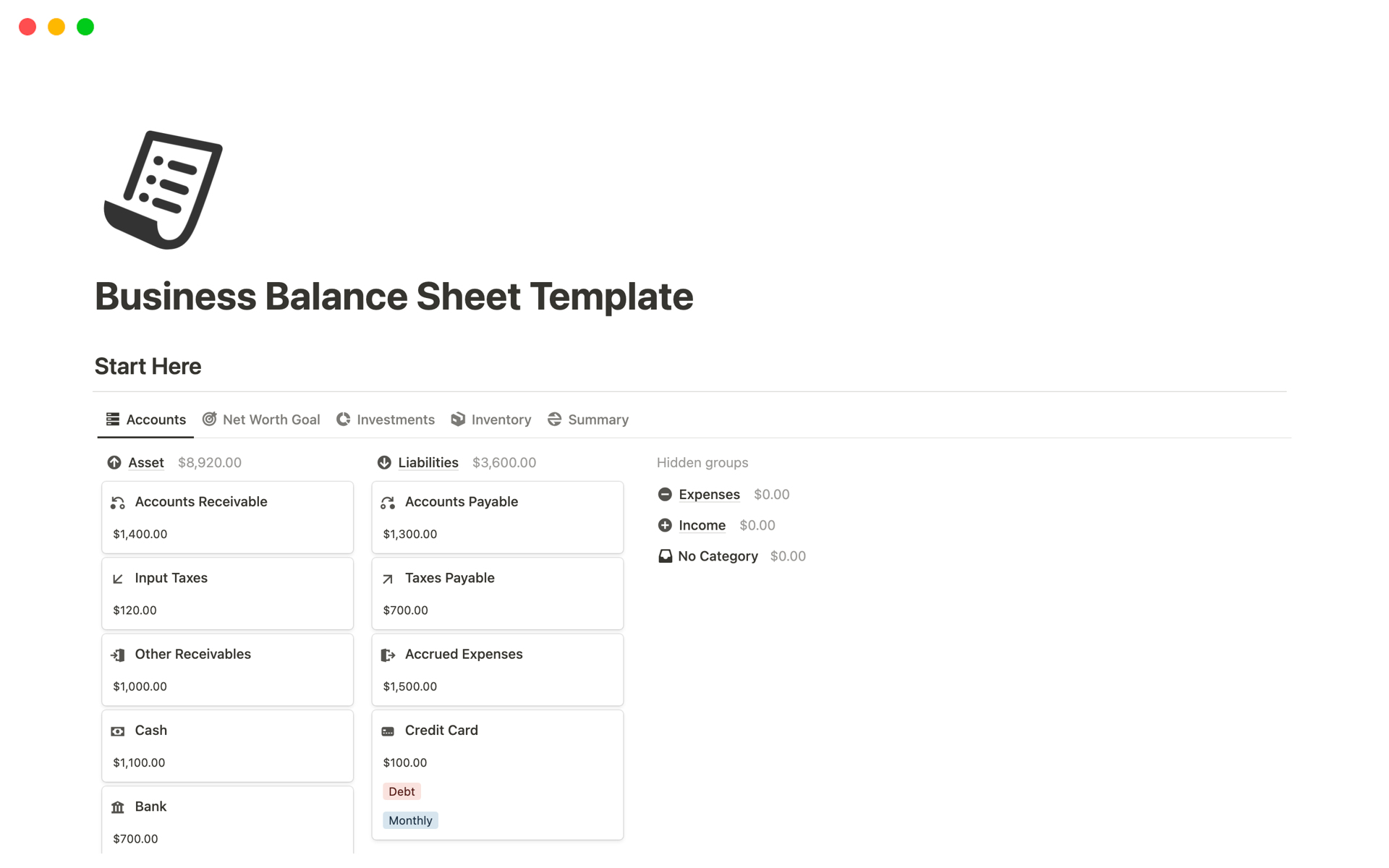
Task: Select the Debt tag on Credit Card
Action: (x=400, y=791)
